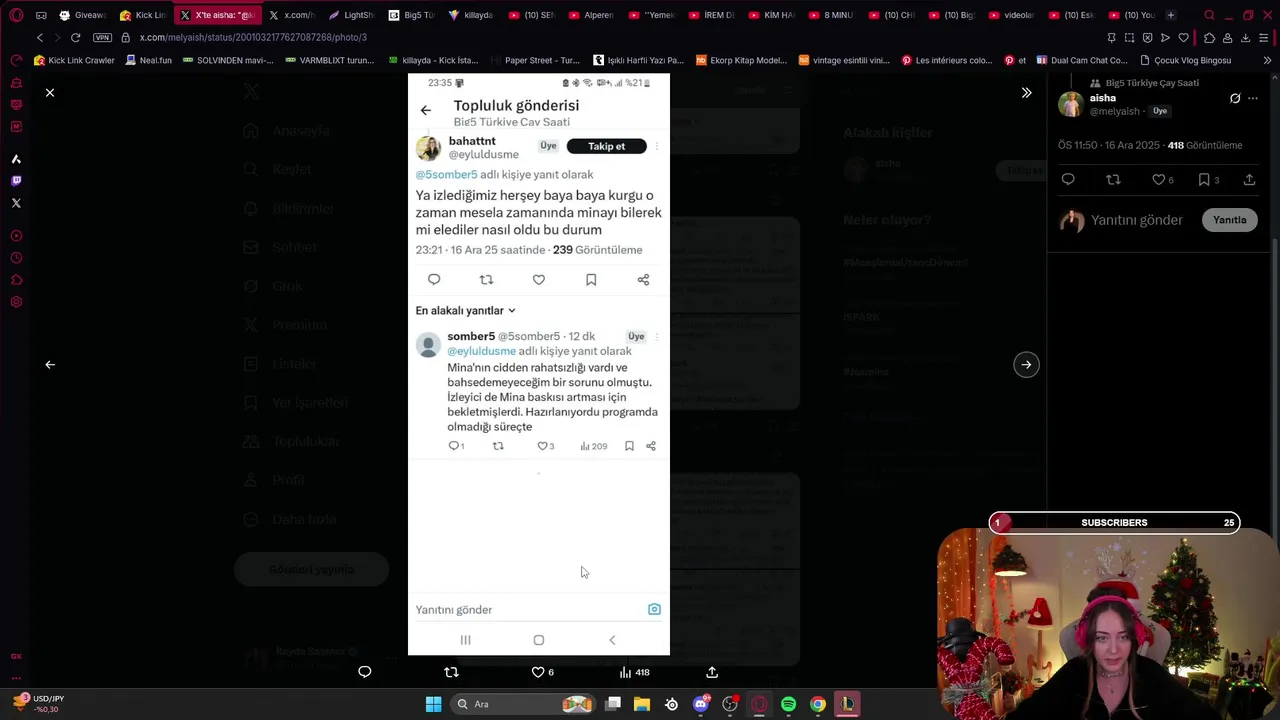Image resolution: width=1280 pixels, height=720 pixels.
Task: Open Chrome from taskbar
Action: (x=818, y=704)
